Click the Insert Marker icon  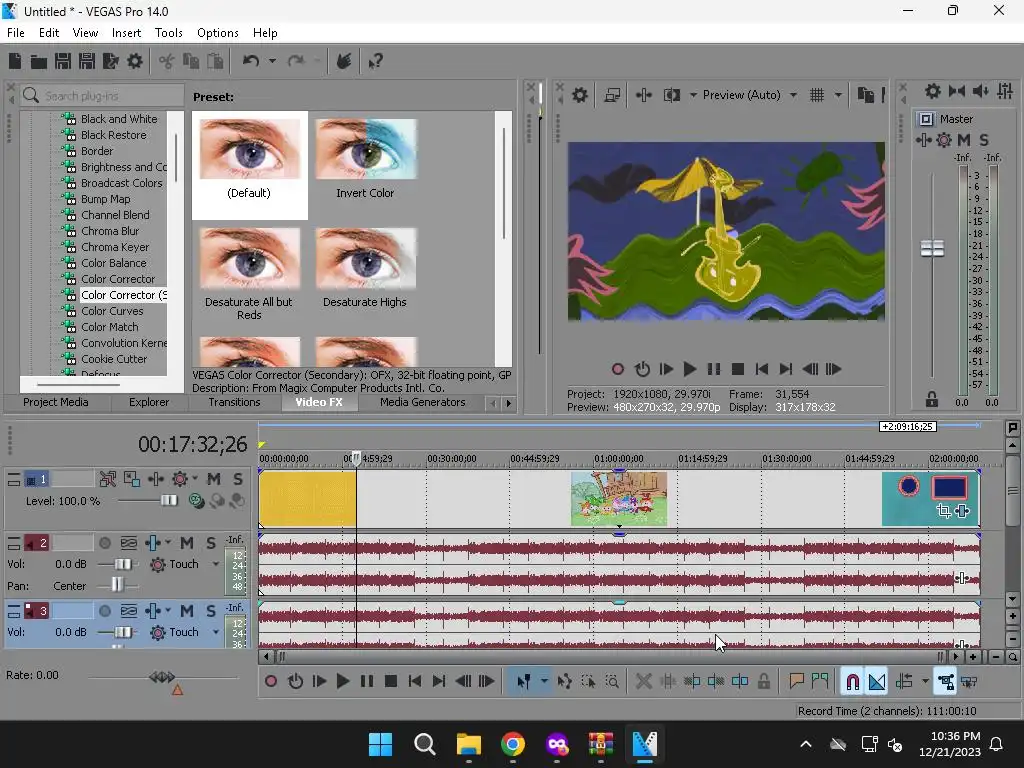(796, 682)
